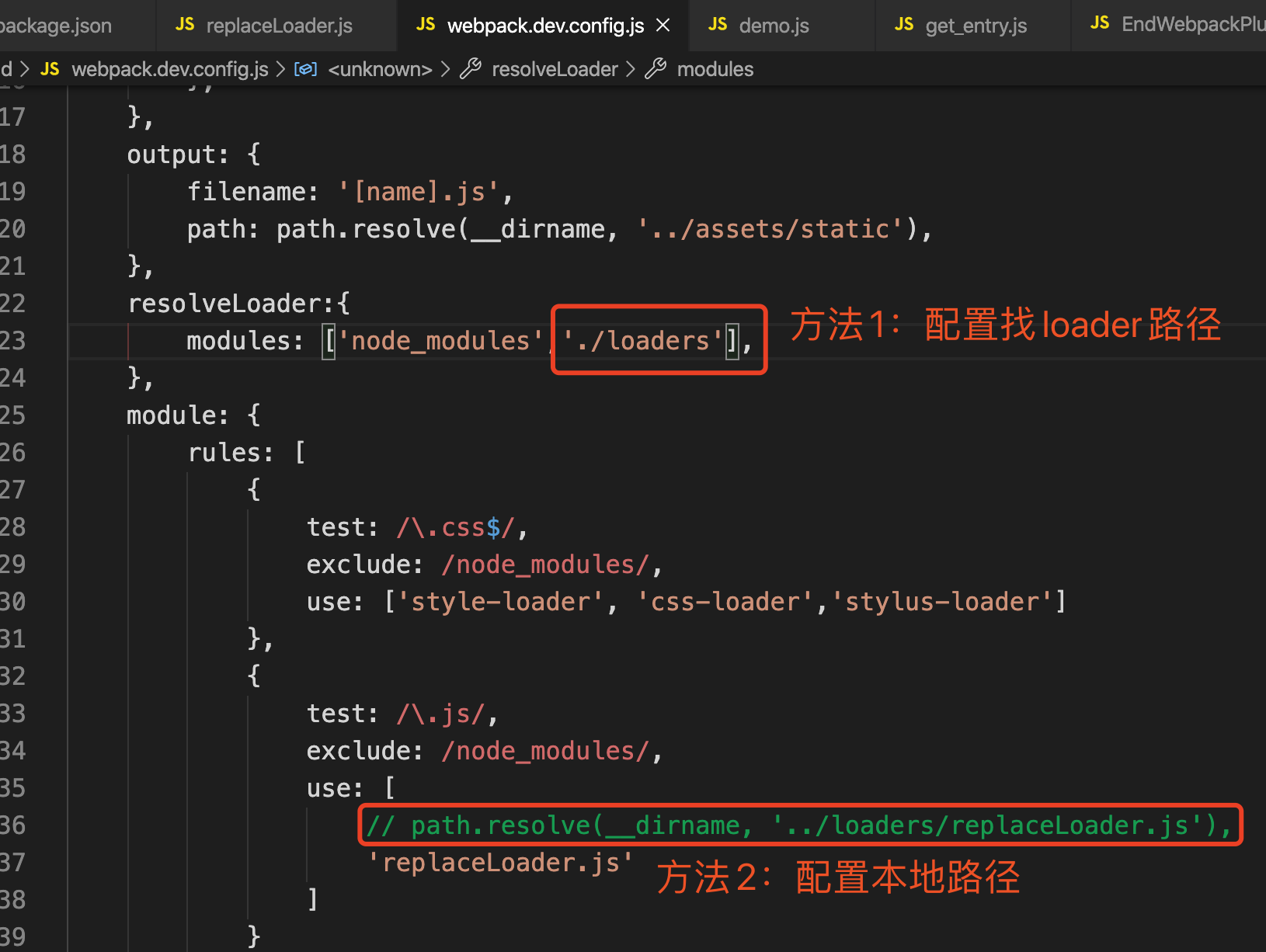Click wrench icon beside modules breadcrumb
1266x952 pixels.
click(656, 69)
